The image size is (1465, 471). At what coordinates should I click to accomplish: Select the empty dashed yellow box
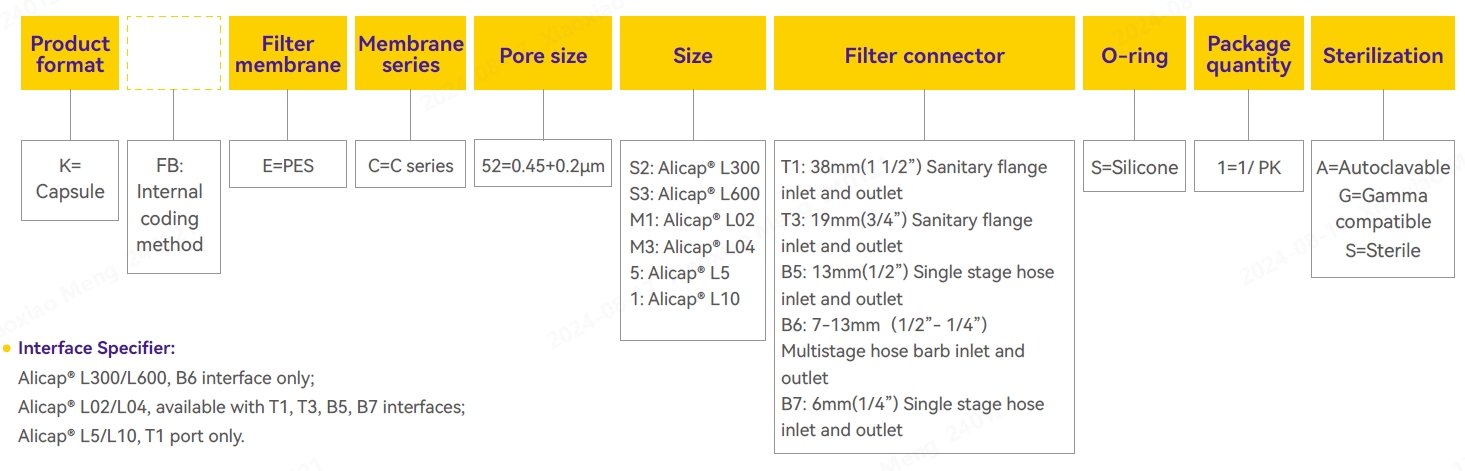pyautogui.click(x=174, y=54)
